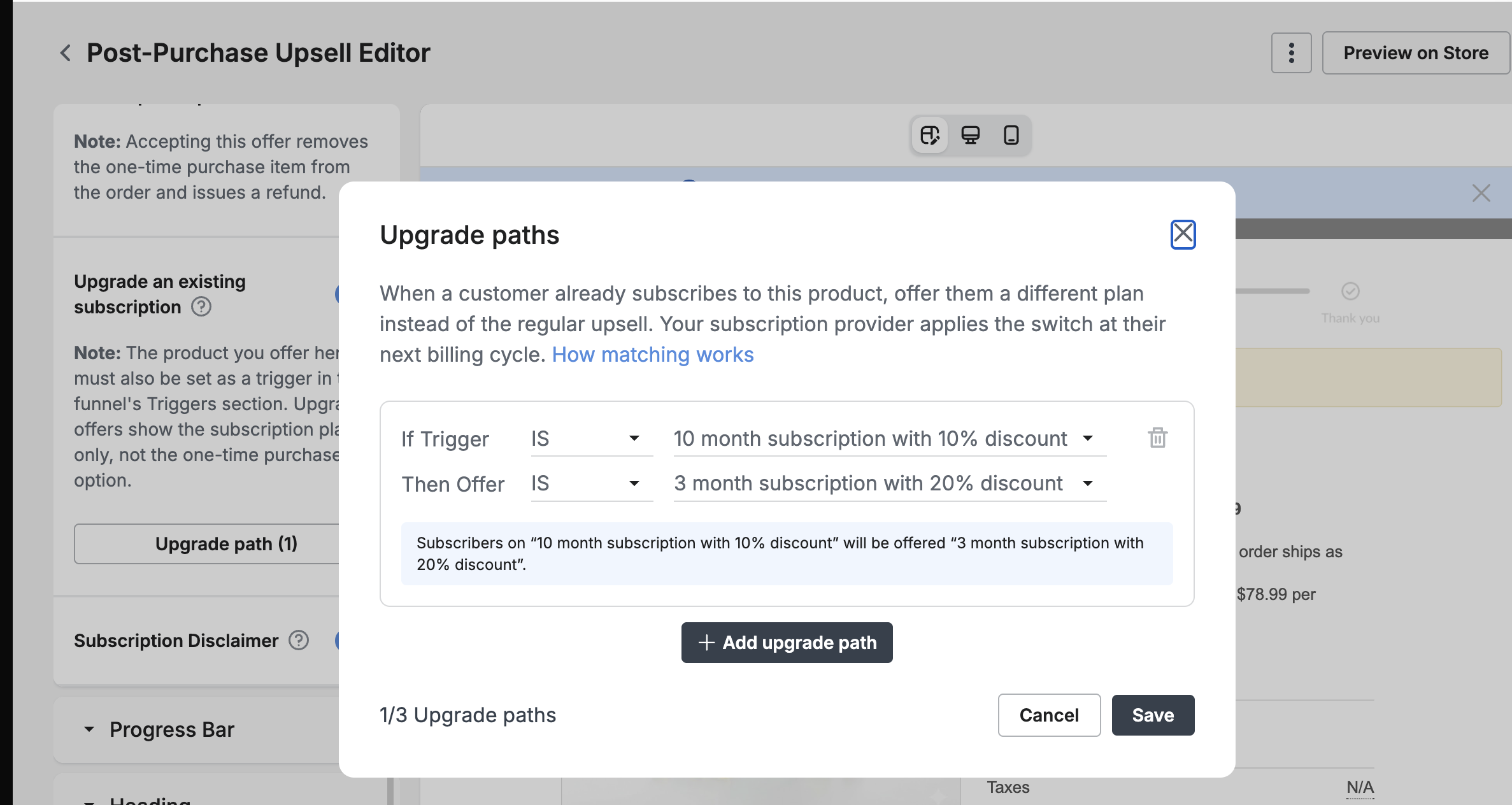Go back from Post-Purchase Upsell Editor
This screenshot has width=1512, height=805.
(65, 53)
